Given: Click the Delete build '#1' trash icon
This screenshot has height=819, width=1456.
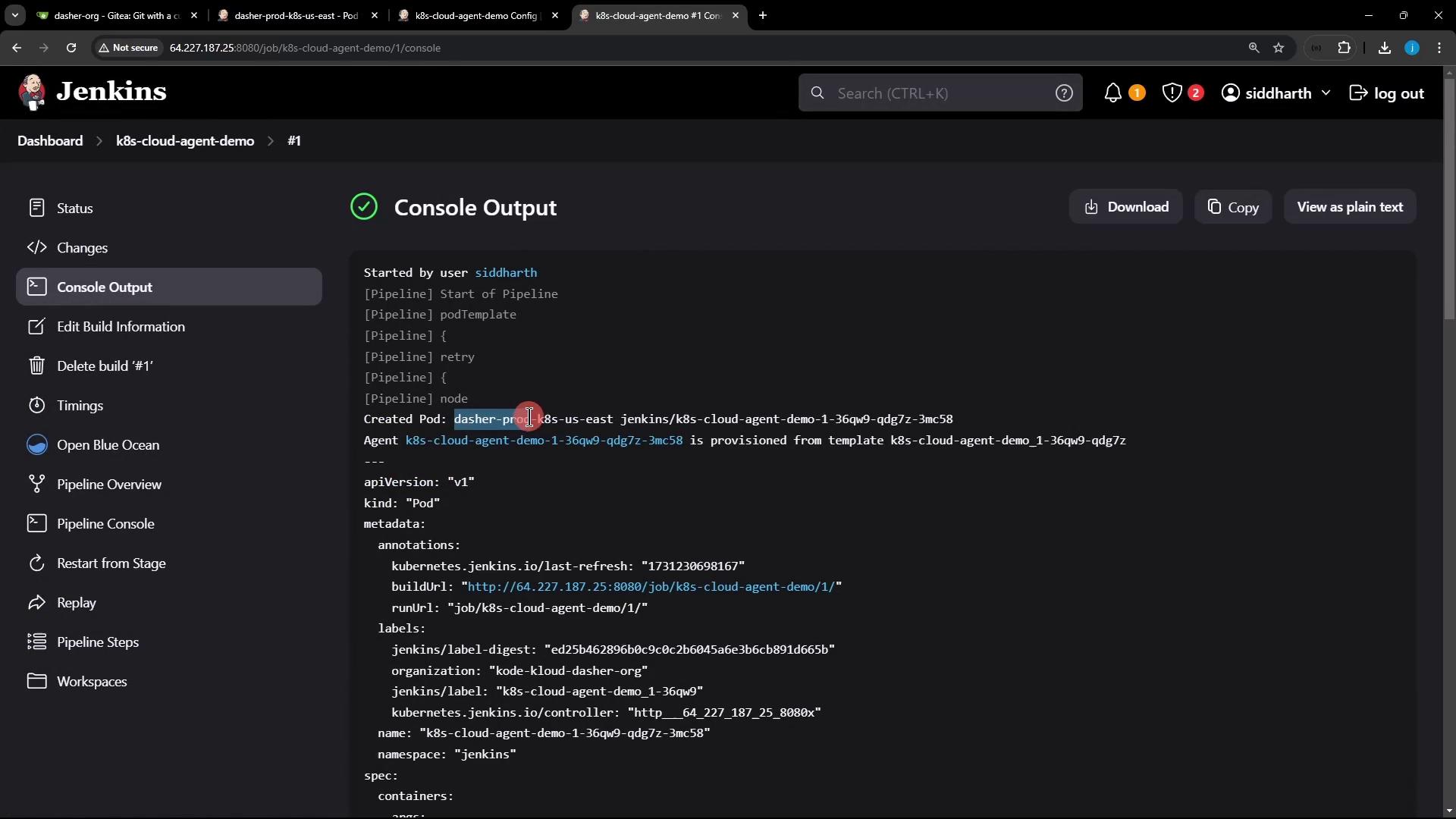Looking at the screenshot, I should (x=36, y=366).
